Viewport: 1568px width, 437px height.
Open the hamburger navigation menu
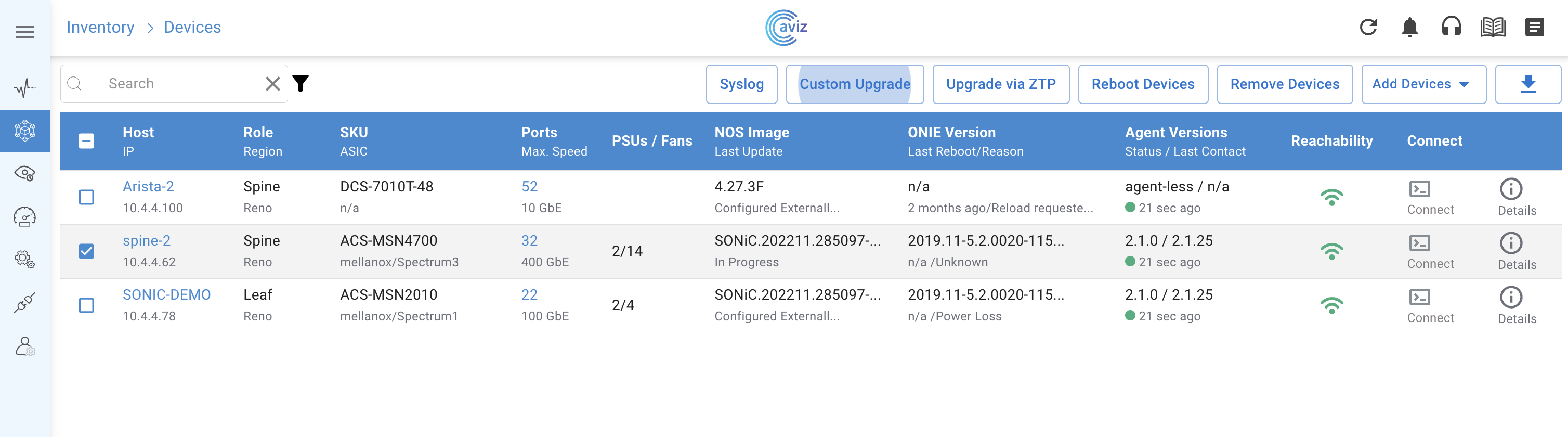pyautogui.click(x=25, y=32)
